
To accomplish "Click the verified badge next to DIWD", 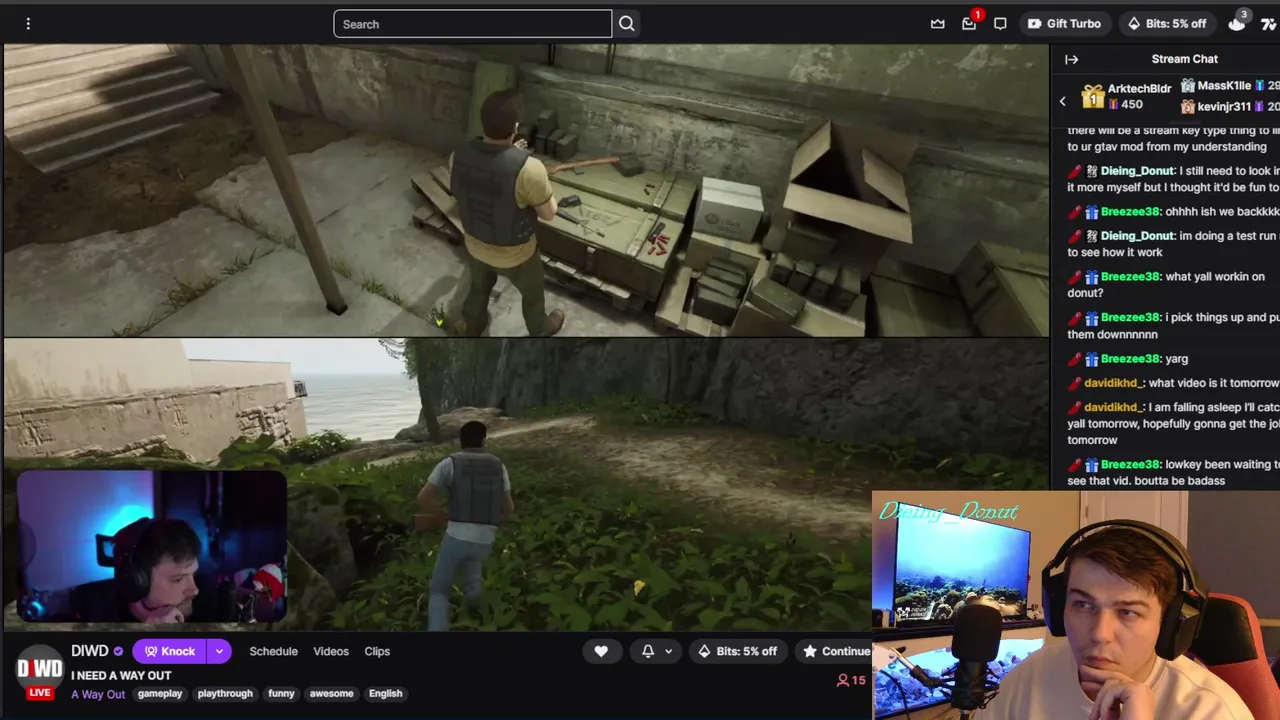I will [118, 652].
